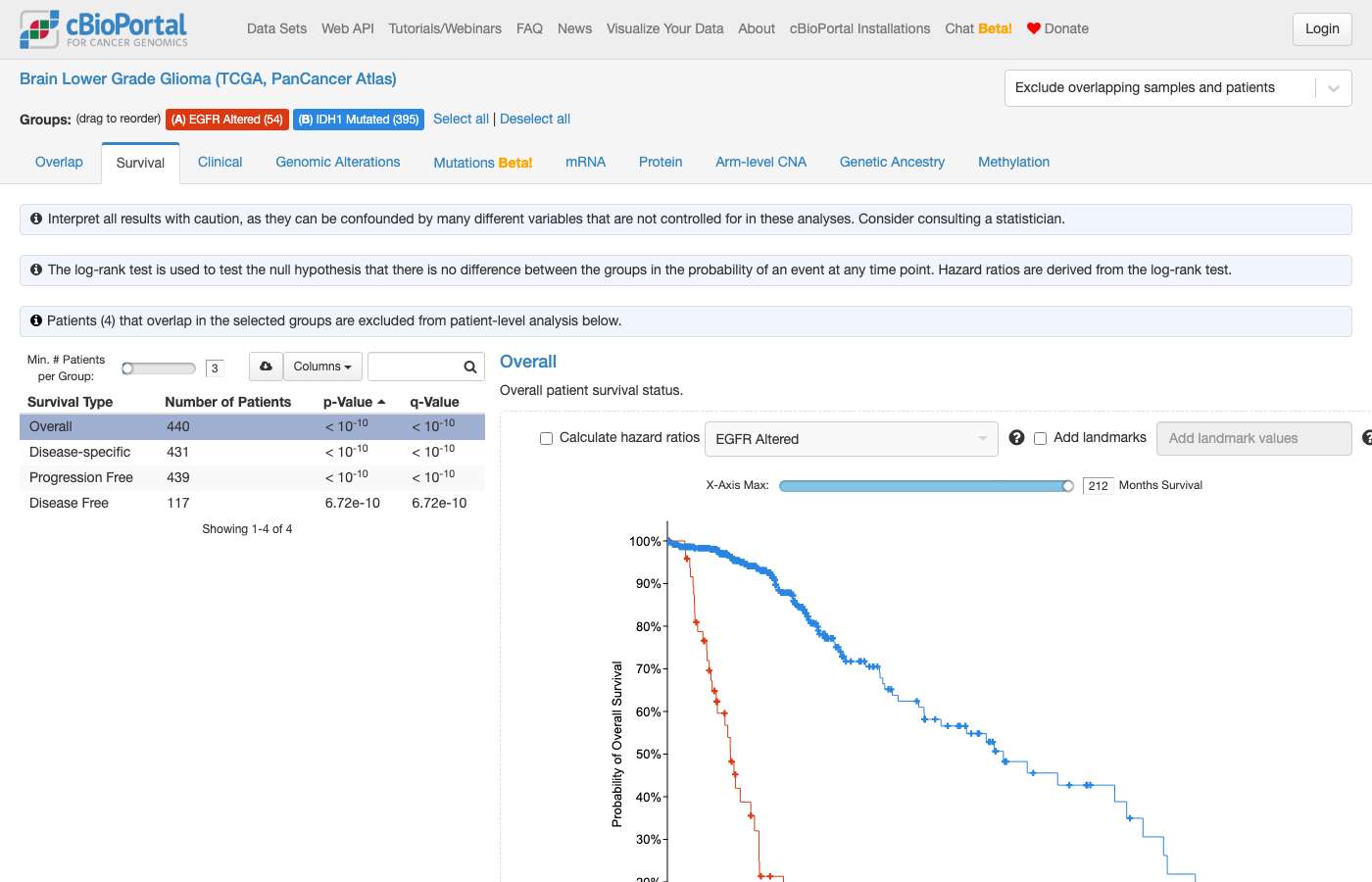Switch to the Methylation tab
1372x882 pixels.
tap(1013, 163)
